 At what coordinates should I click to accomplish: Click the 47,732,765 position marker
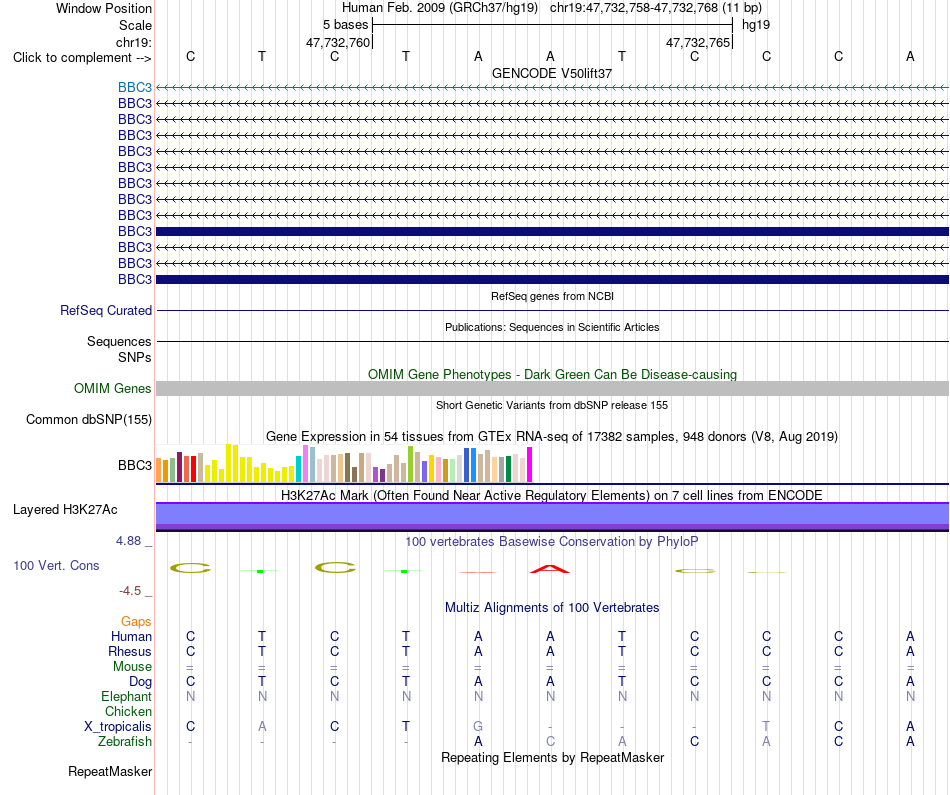coord(698,42)
